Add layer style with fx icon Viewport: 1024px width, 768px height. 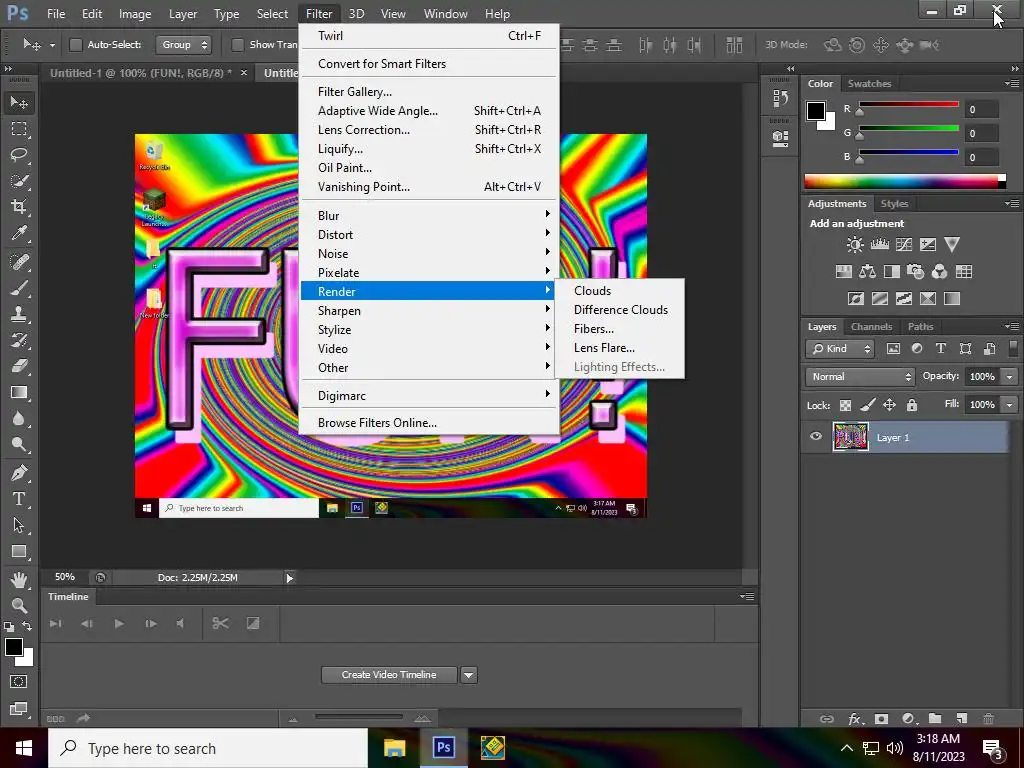855,719
